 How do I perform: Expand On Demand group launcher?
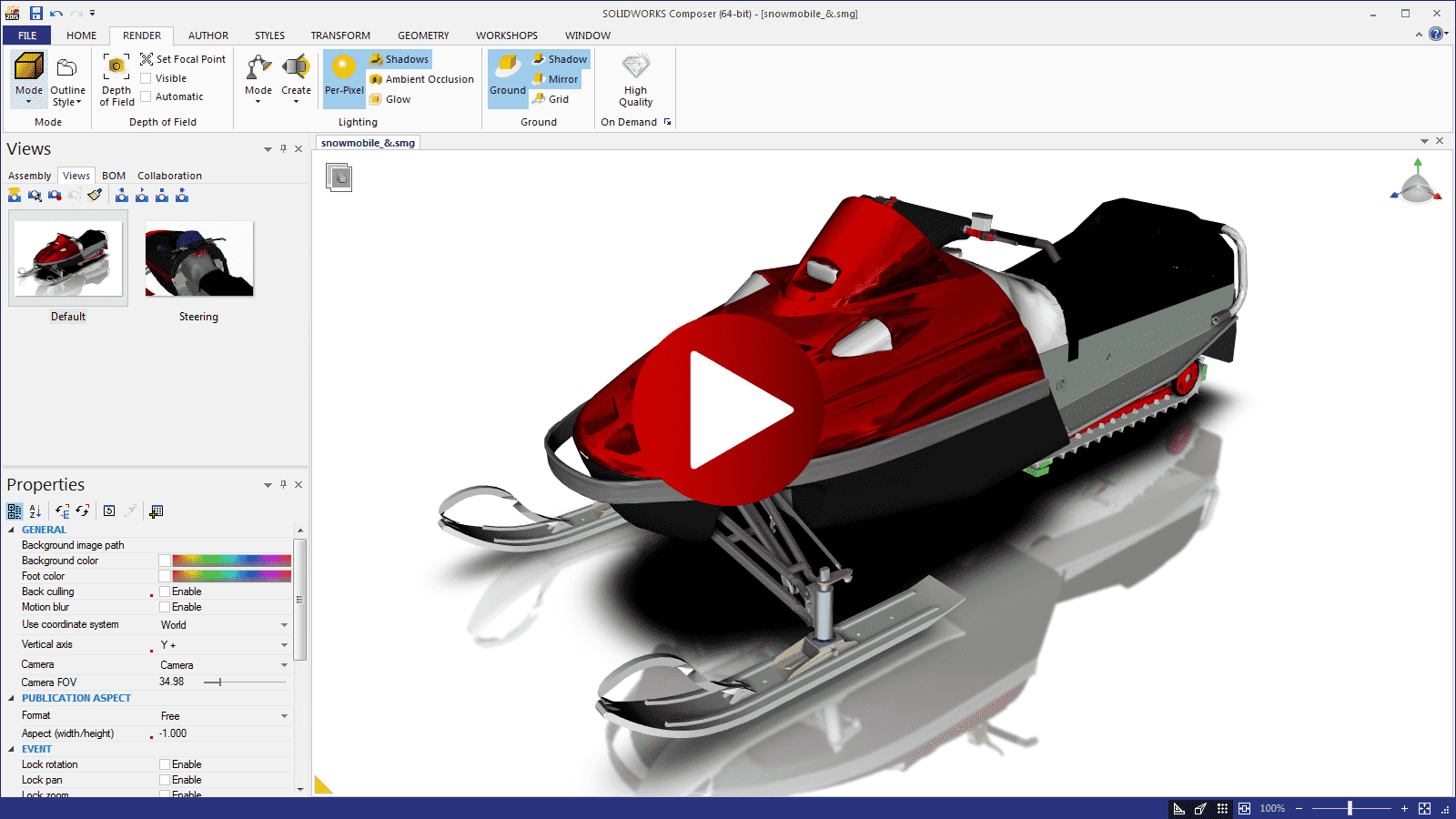coord(667,122)
